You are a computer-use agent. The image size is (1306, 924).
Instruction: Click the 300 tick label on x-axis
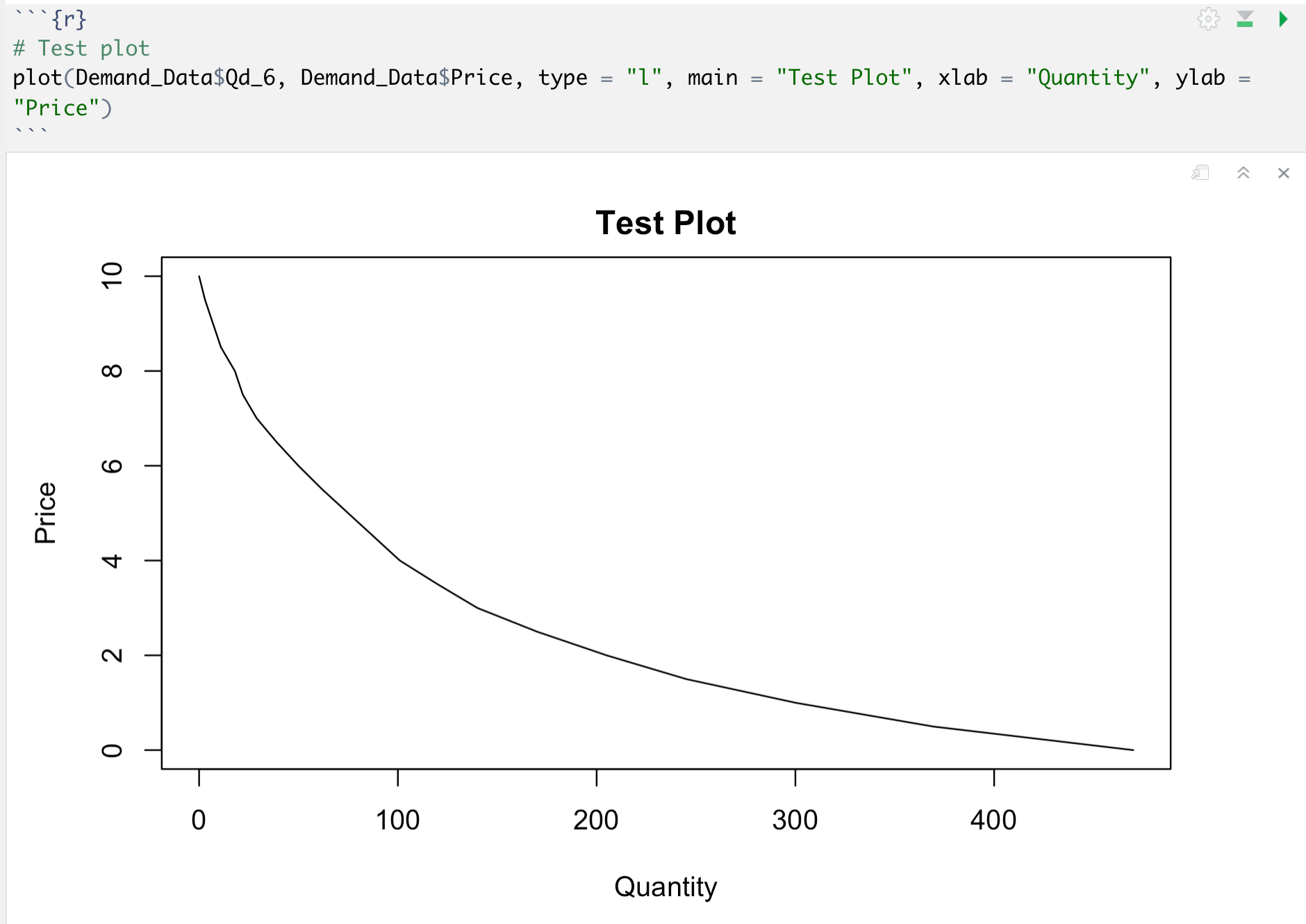pyautogui.click(x=795, y=820)
